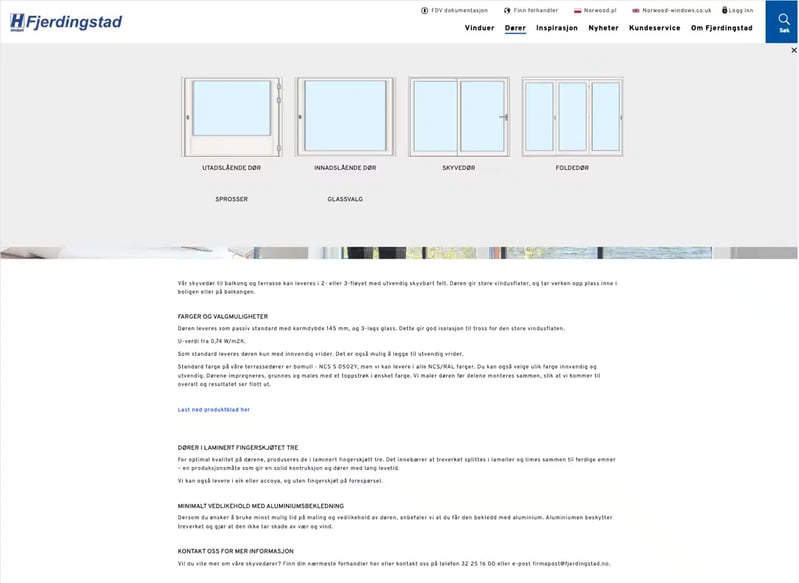The image size is (799, 583).
Task: Click Logg inn link
Action: click(740, 10)
